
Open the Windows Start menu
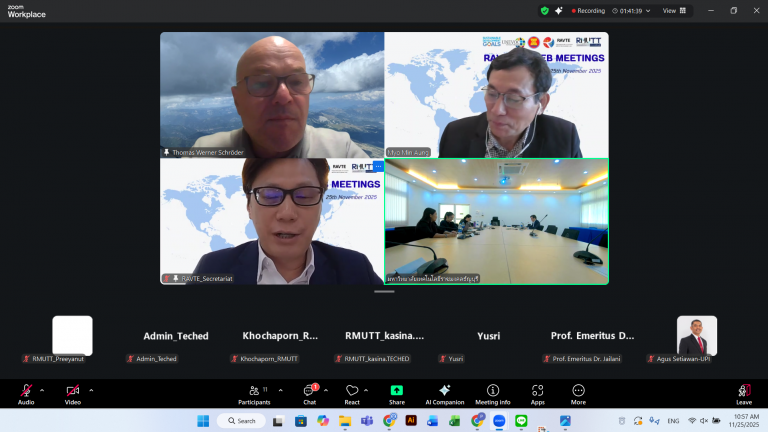pyautogui.click(x=202, y=421)
